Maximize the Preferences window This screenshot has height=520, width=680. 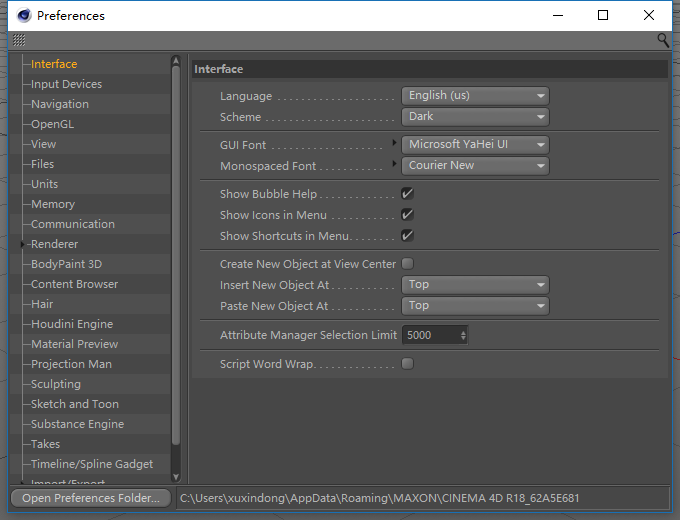[603, 16]
